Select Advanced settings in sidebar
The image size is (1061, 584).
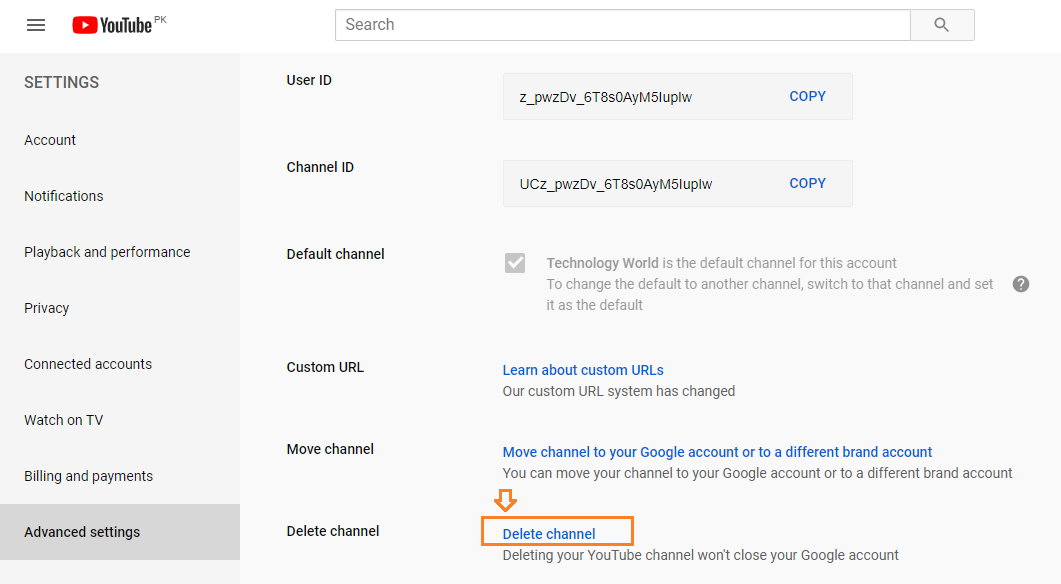tap(82, 532)
